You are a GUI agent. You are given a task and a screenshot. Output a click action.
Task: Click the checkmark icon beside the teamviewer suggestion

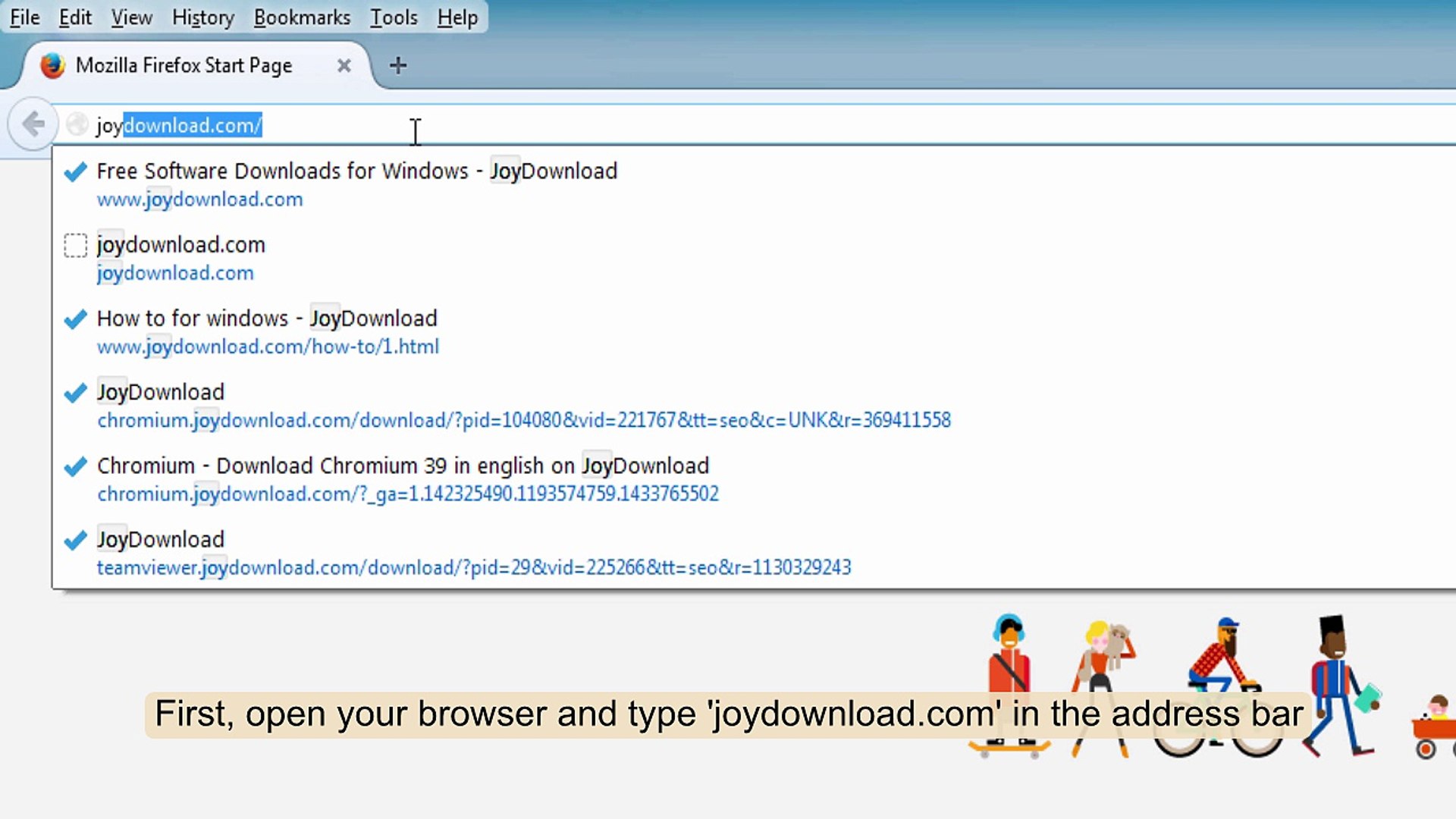point(75,539)
